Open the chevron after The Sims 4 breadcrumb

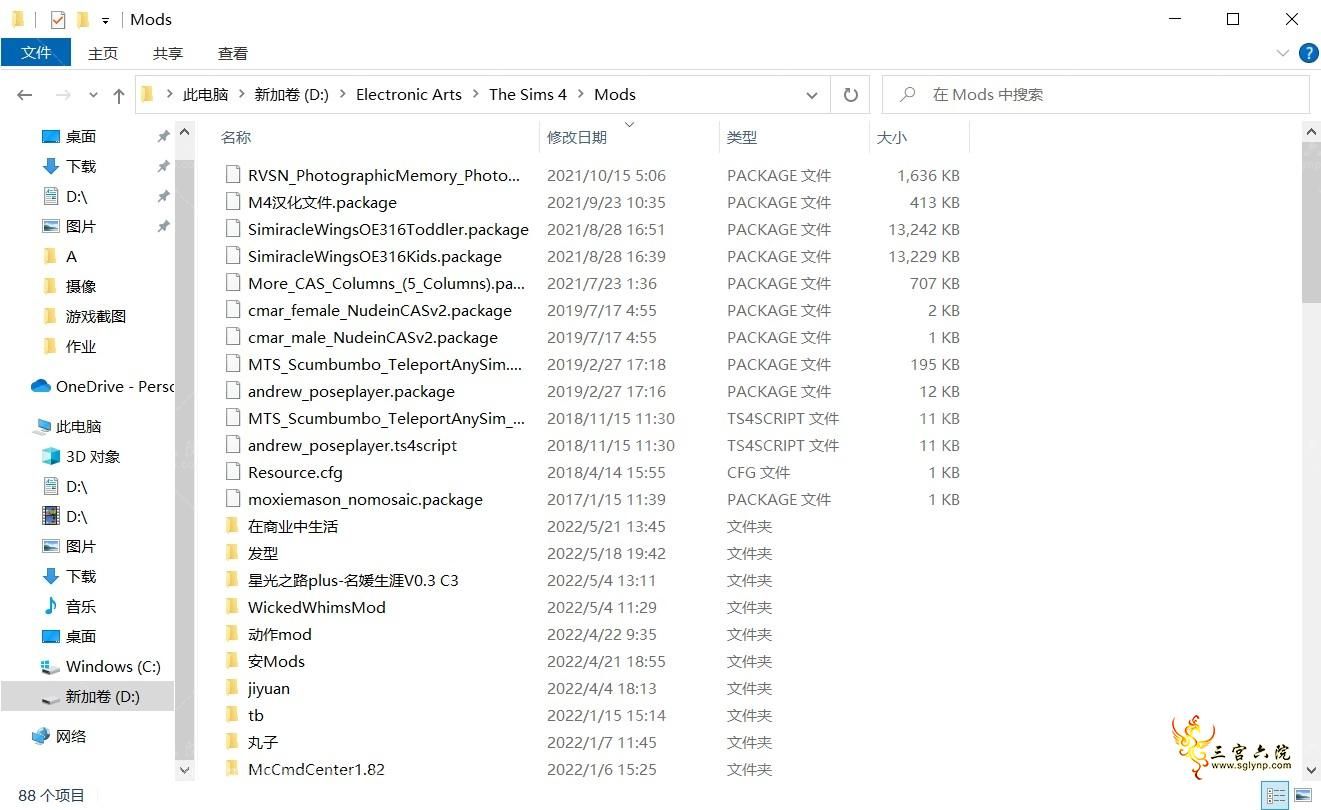(581, 95)
